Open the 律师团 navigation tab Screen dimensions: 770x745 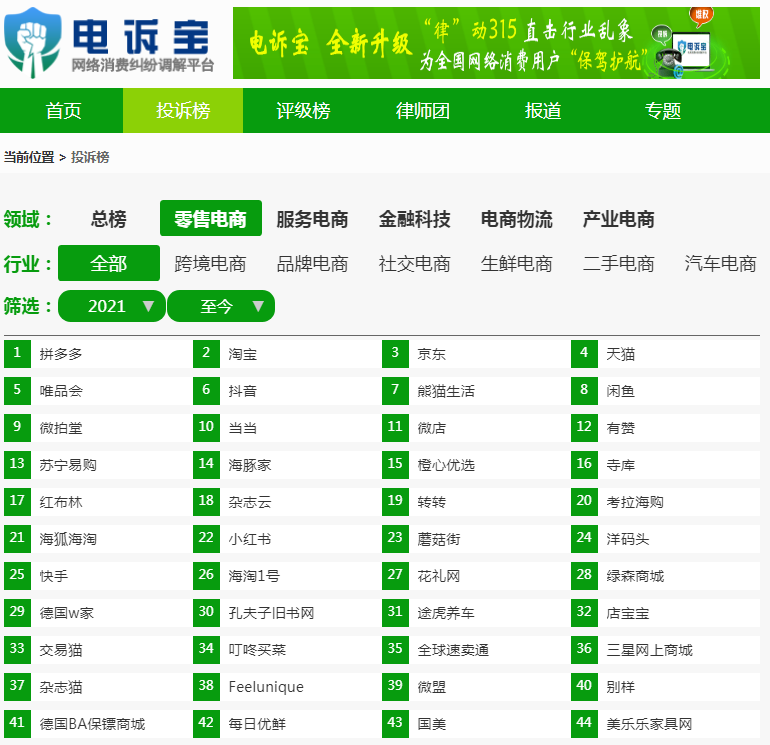[423, 110]
